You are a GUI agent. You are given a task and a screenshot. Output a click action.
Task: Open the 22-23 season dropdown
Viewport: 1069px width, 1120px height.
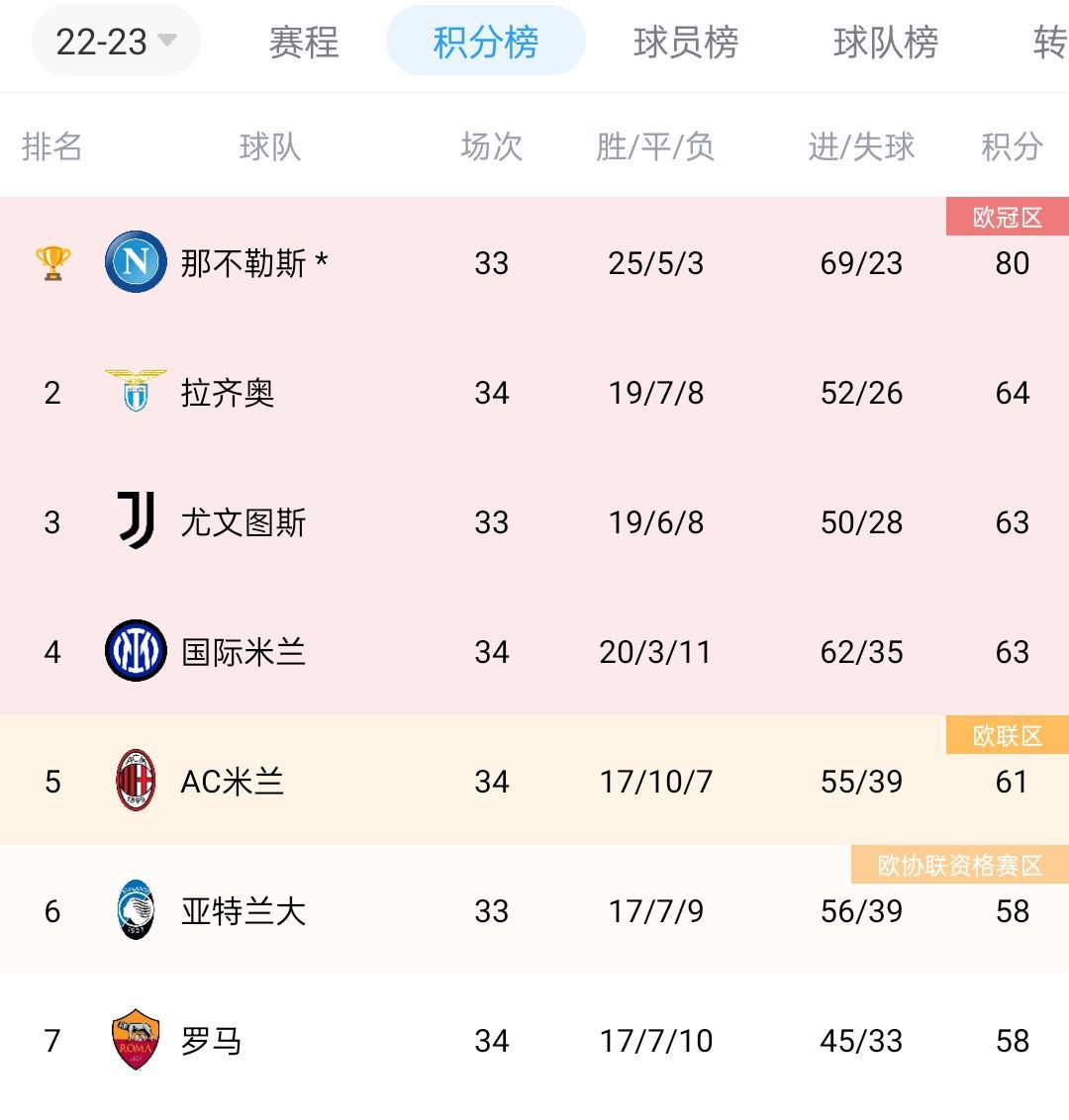click(x=116, y=42)
